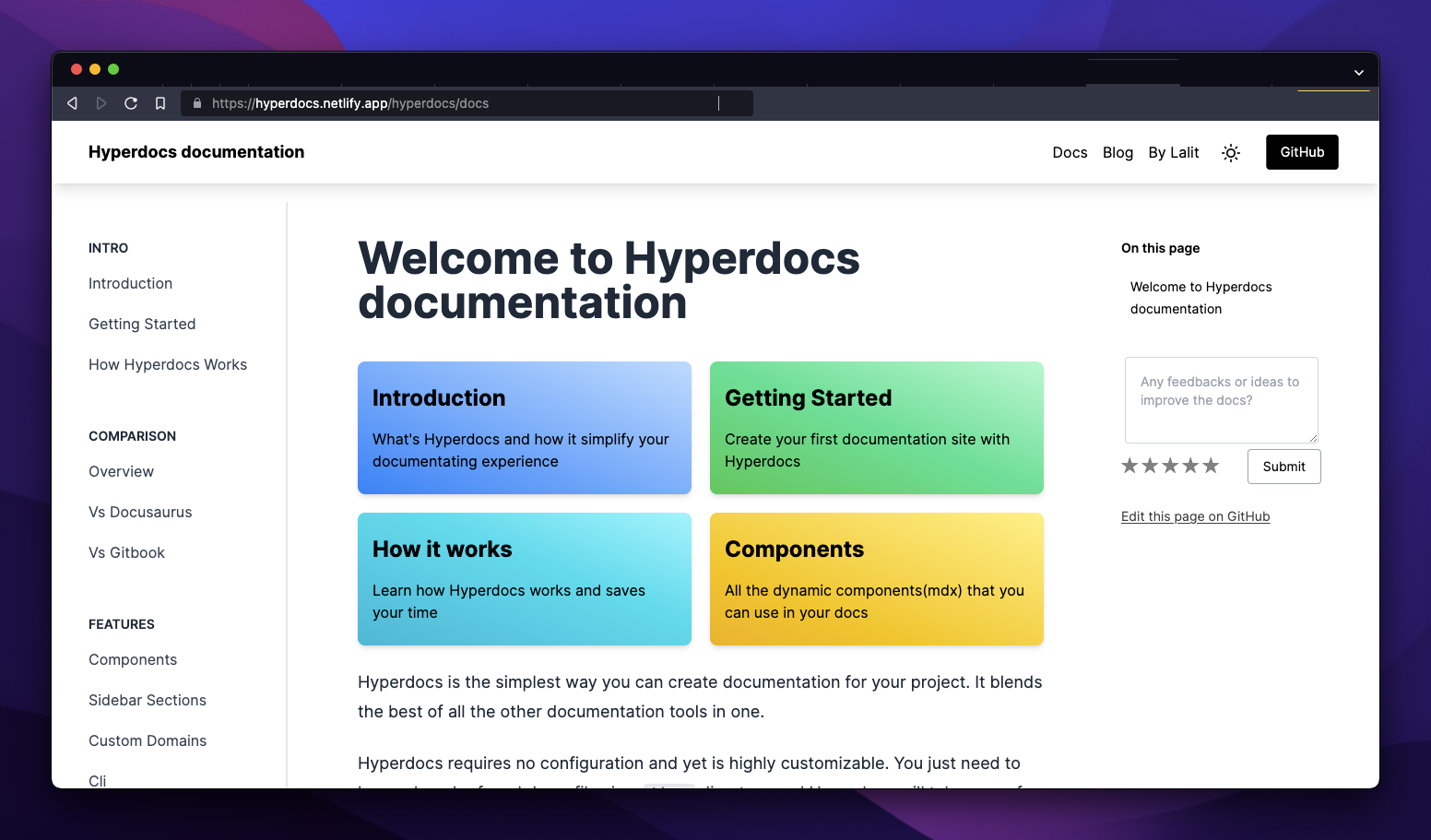
Task: Click the feedback text input area
Action: [x=1221, y=400]
